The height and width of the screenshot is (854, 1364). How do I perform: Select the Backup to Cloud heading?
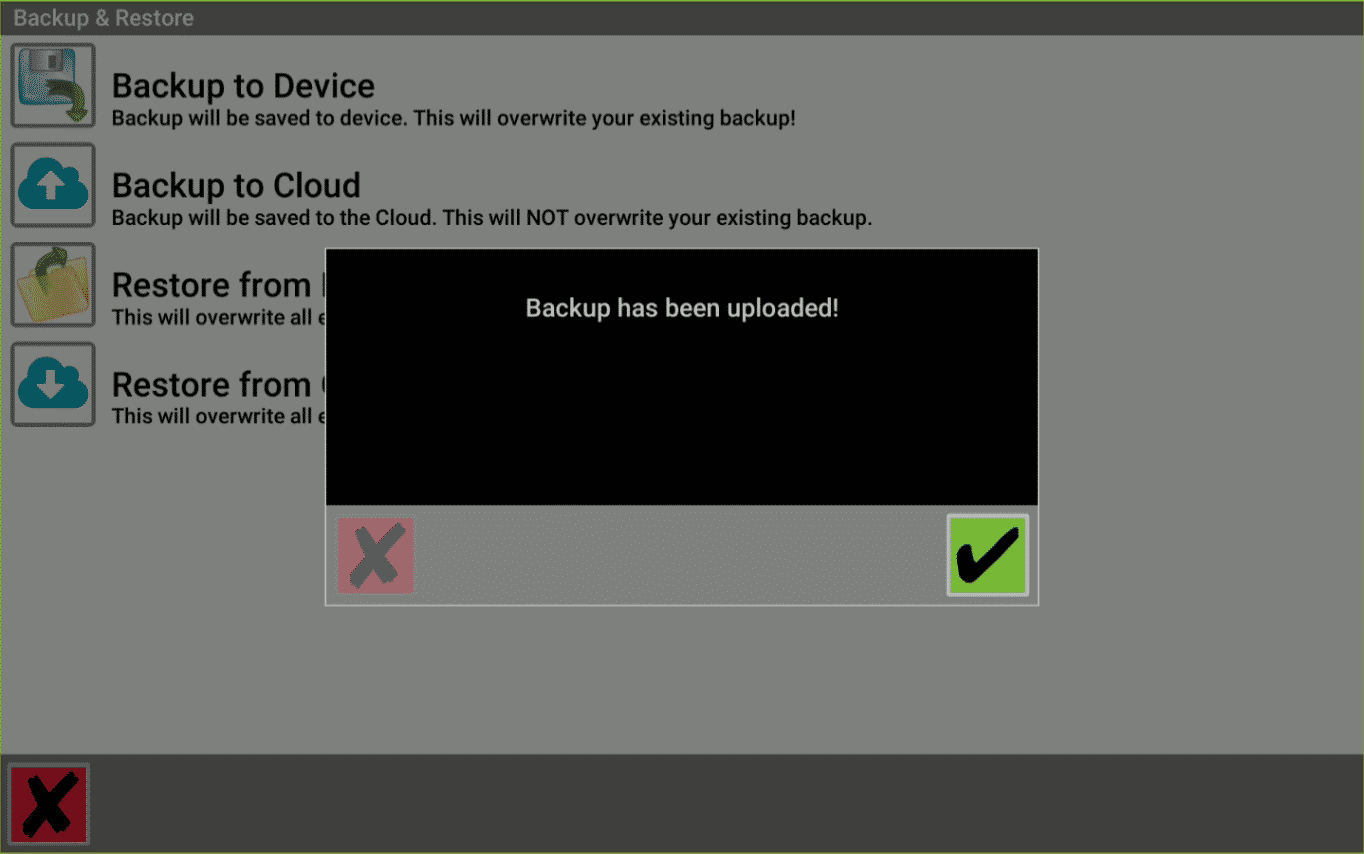(x=236, y=185)
